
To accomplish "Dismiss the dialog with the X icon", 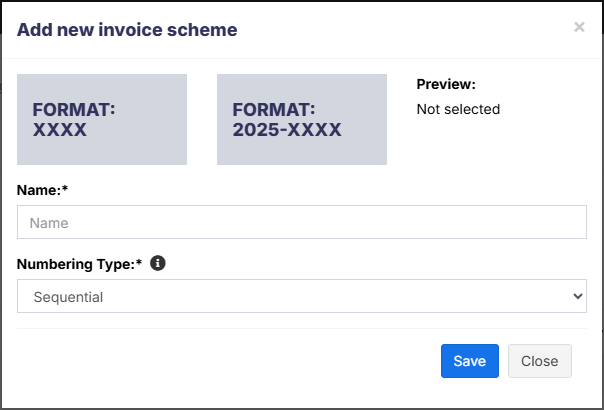I will [579, 28].
